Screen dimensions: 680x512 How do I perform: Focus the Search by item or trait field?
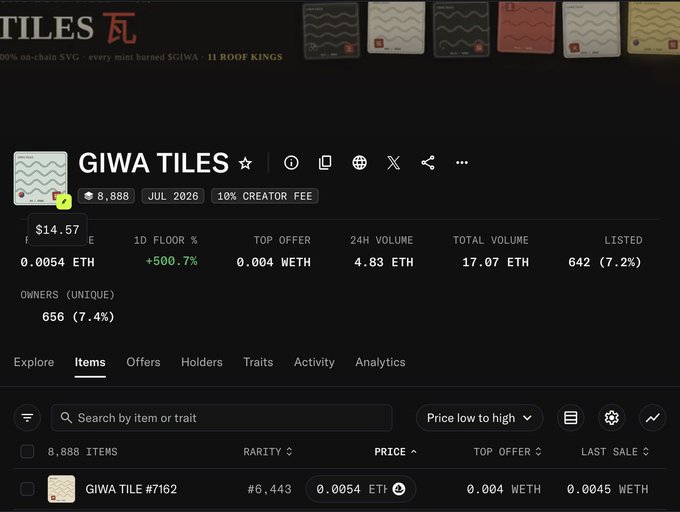pos(222,418)
